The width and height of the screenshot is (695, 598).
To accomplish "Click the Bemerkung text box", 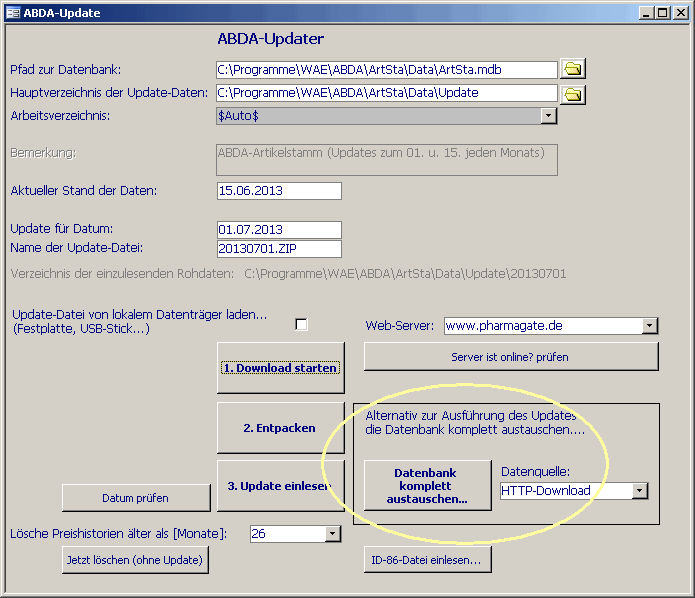I will click(x=387, y=160).
